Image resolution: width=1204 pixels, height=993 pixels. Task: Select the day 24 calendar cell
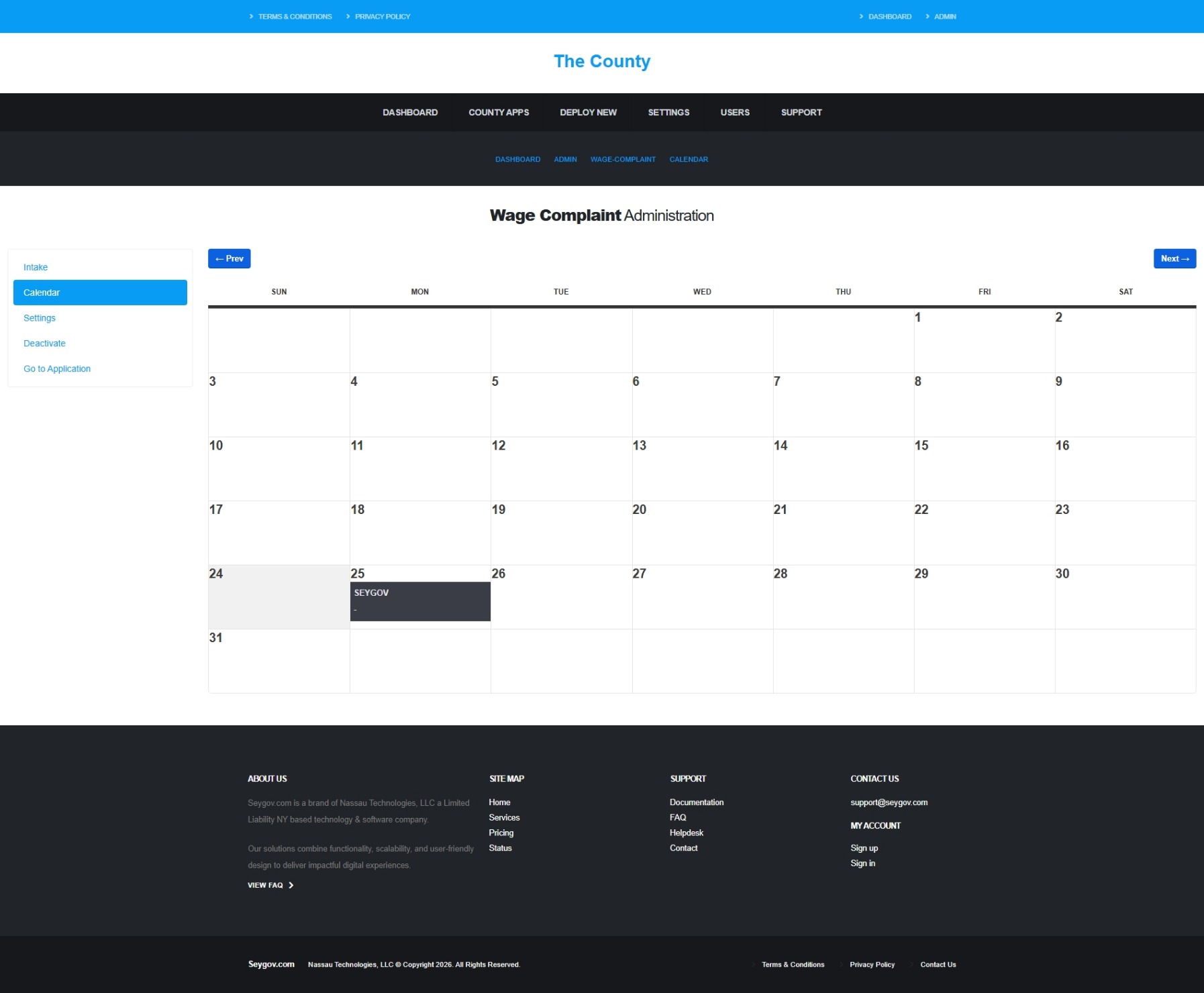coord(279,597)
